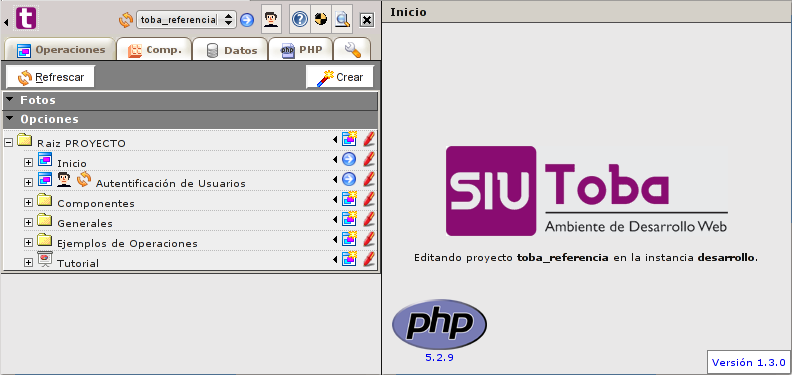Open the user face icon in toolbar
Screen dimensions: 792x375
(x=272, y=20)
